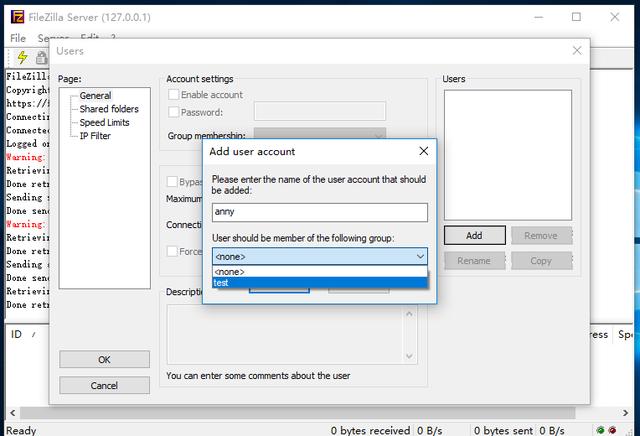640x436 pixels.
Task: Click the Ready status text
Action: (21, 430)
